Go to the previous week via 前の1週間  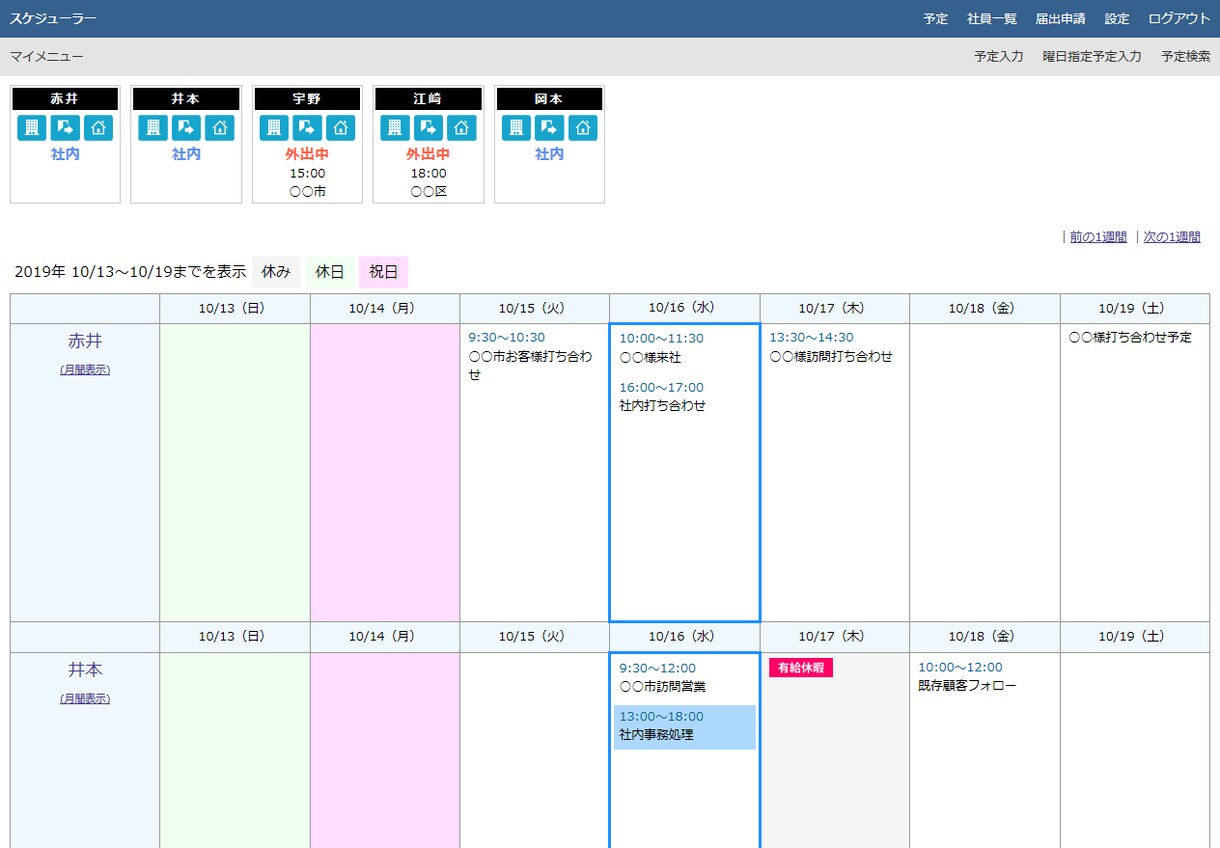(1098, 237)
